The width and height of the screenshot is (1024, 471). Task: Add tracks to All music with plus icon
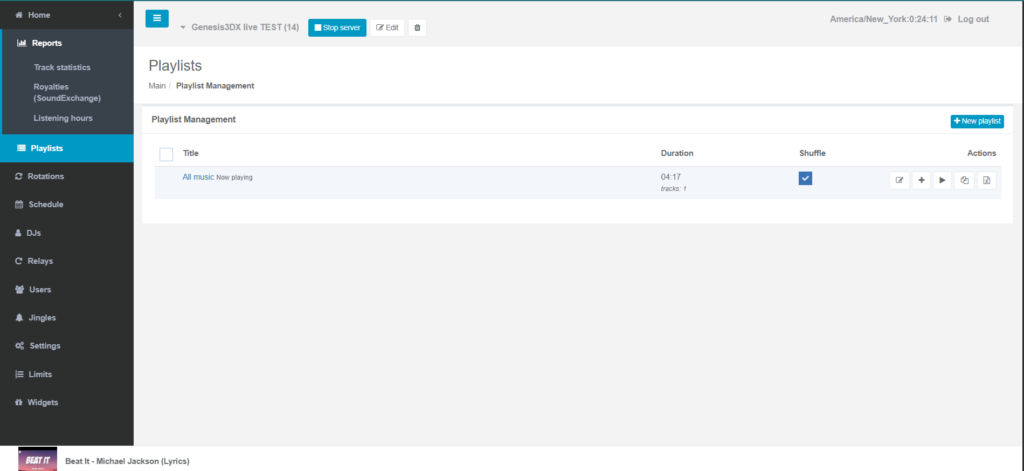point(921,180)
